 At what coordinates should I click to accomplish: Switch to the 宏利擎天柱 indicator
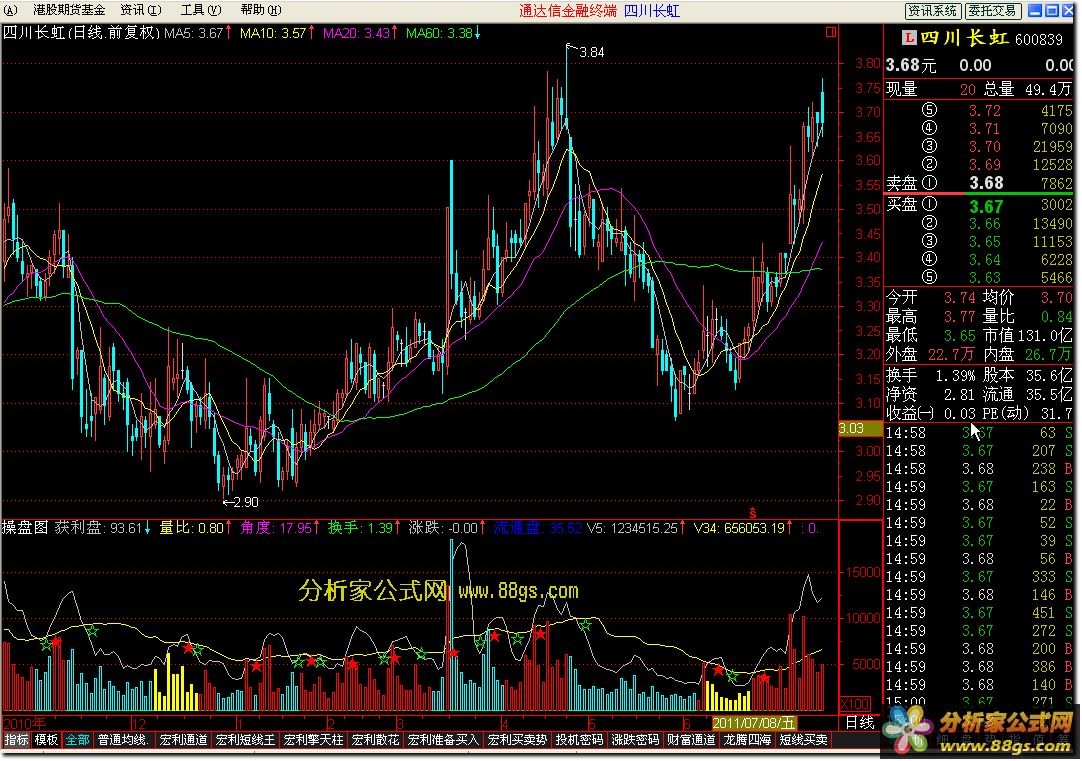[313, 740]
